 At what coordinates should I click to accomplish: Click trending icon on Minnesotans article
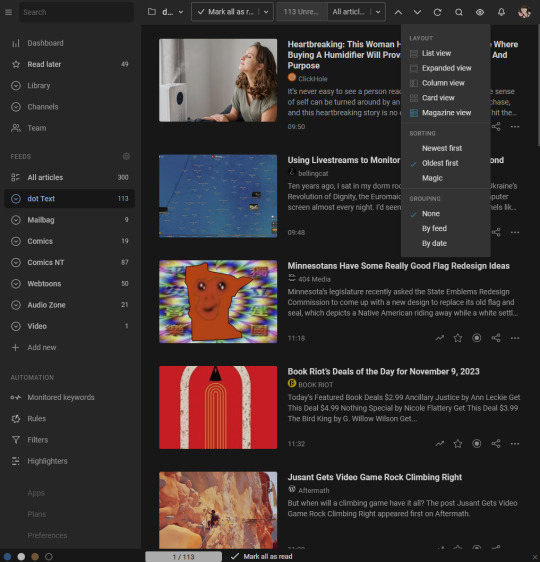[x=439, y=338]
